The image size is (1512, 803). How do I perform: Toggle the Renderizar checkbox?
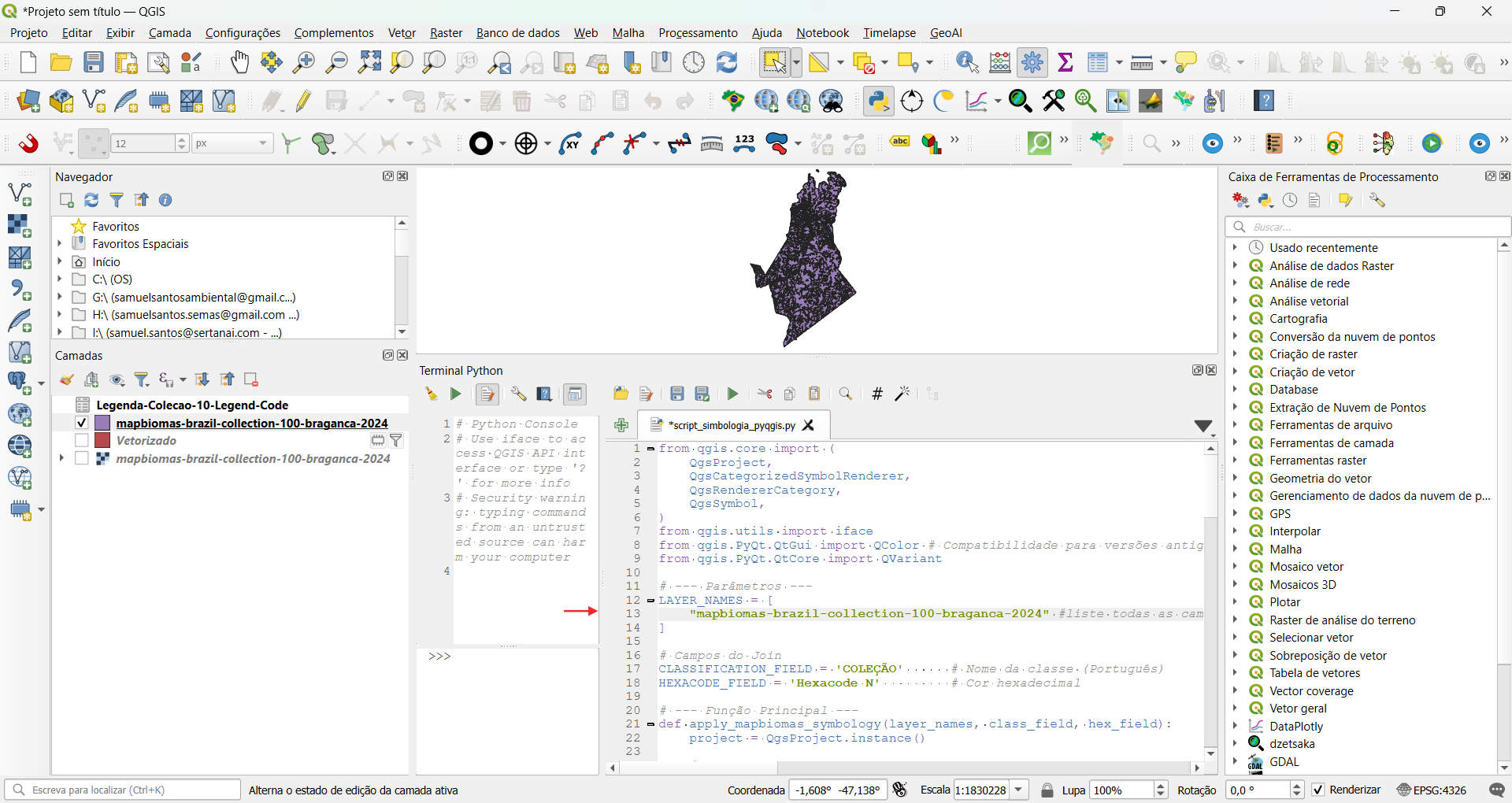[1318, 790]
